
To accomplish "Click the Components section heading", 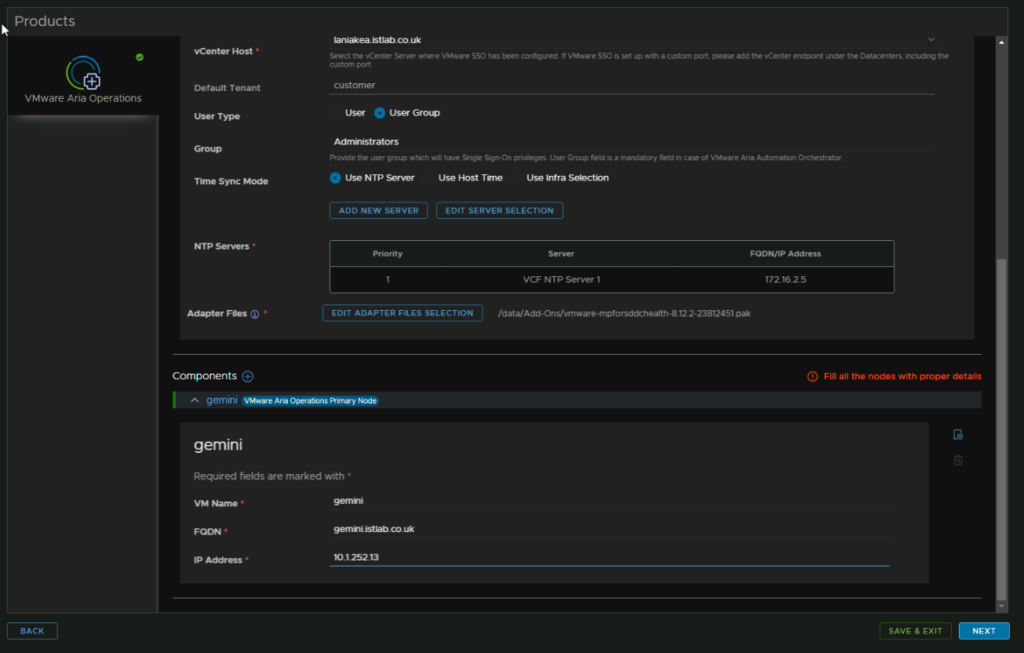I will point(204,376).
